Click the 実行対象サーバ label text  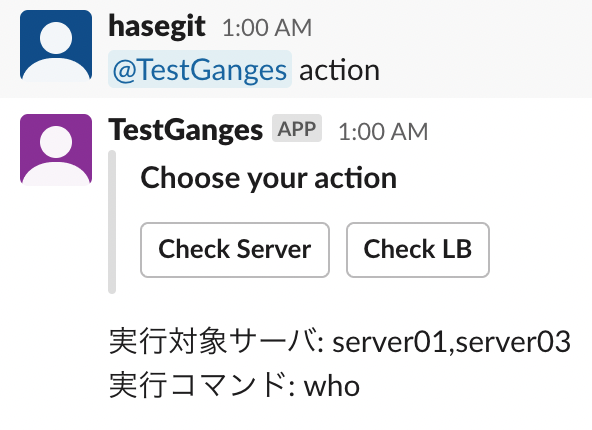pyautogui.click(x=212, y=341)
